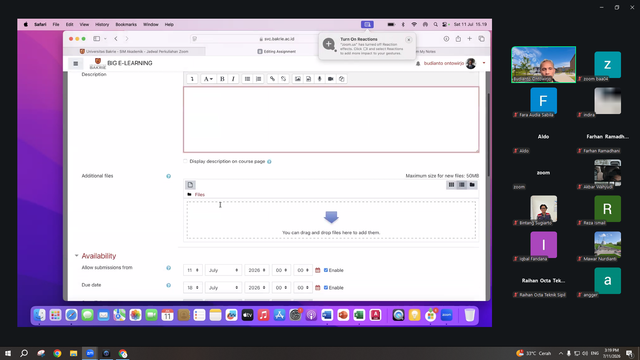Insert media file in editor

(x=309, y=79)
